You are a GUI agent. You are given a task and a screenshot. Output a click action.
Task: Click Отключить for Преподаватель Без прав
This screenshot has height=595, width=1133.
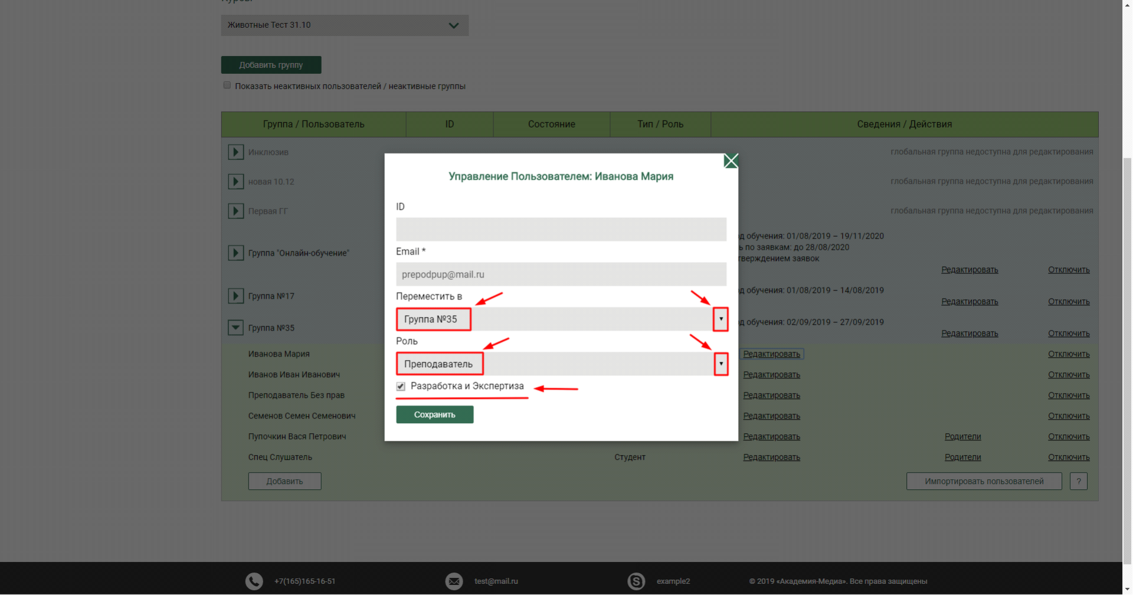pyautogui.click(x=1069, y=395)
